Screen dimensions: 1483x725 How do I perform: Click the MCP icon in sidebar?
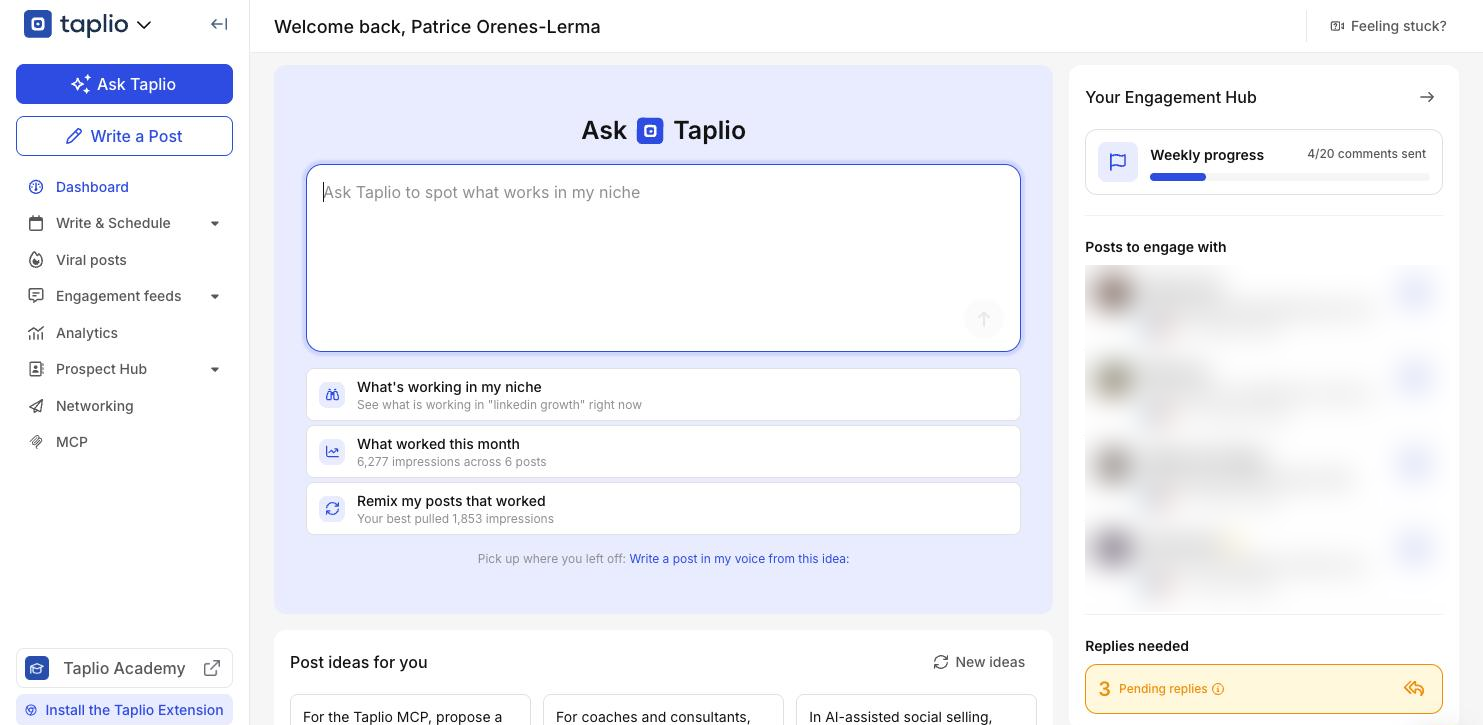pos(36,442)
